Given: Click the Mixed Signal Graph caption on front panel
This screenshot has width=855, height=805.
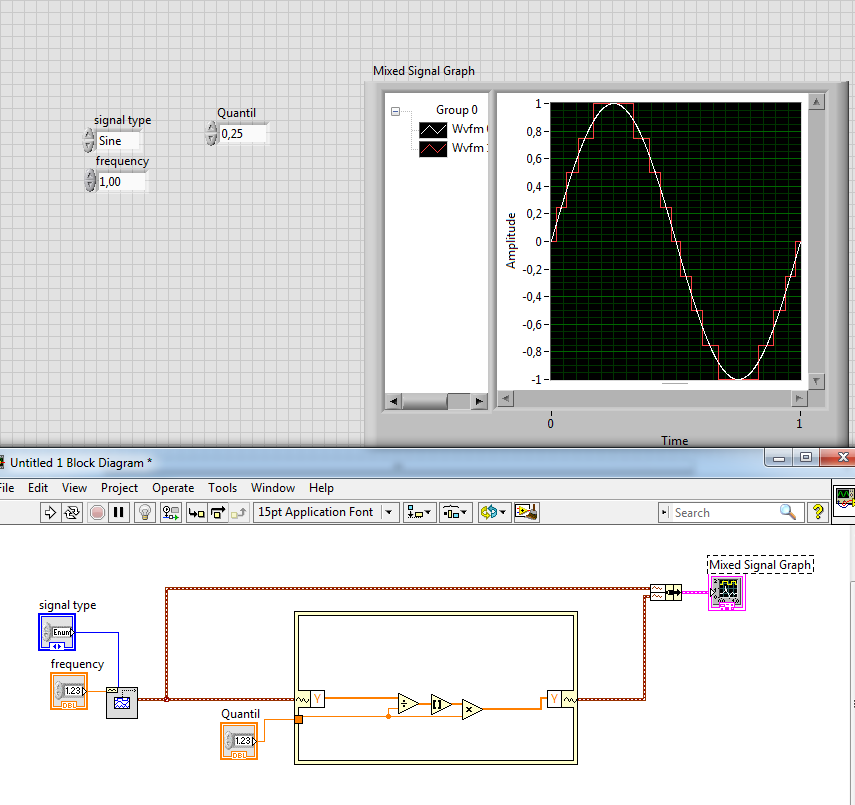Looking at the screenshot, I should point(424,71).
